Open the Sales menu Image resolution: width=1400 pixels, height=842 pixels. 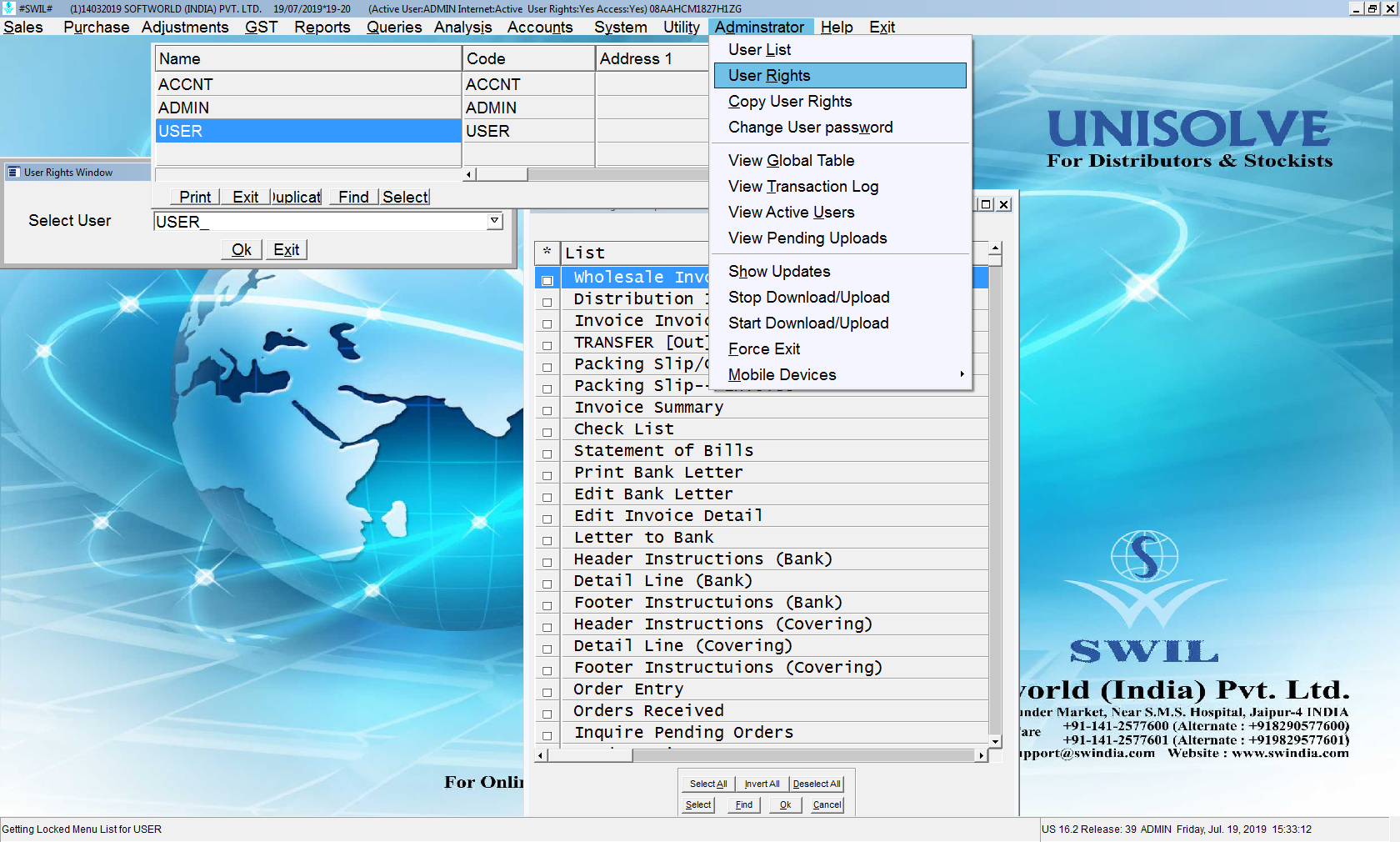coord(23,27)
